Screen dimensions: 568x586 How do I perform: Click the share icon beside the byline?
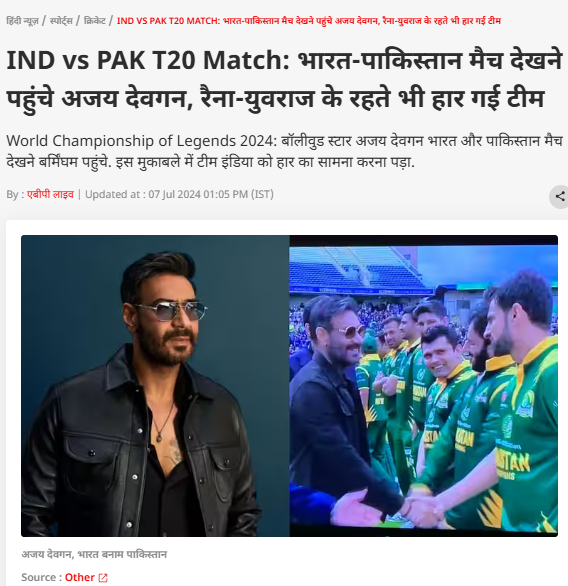tap(559, 196)
